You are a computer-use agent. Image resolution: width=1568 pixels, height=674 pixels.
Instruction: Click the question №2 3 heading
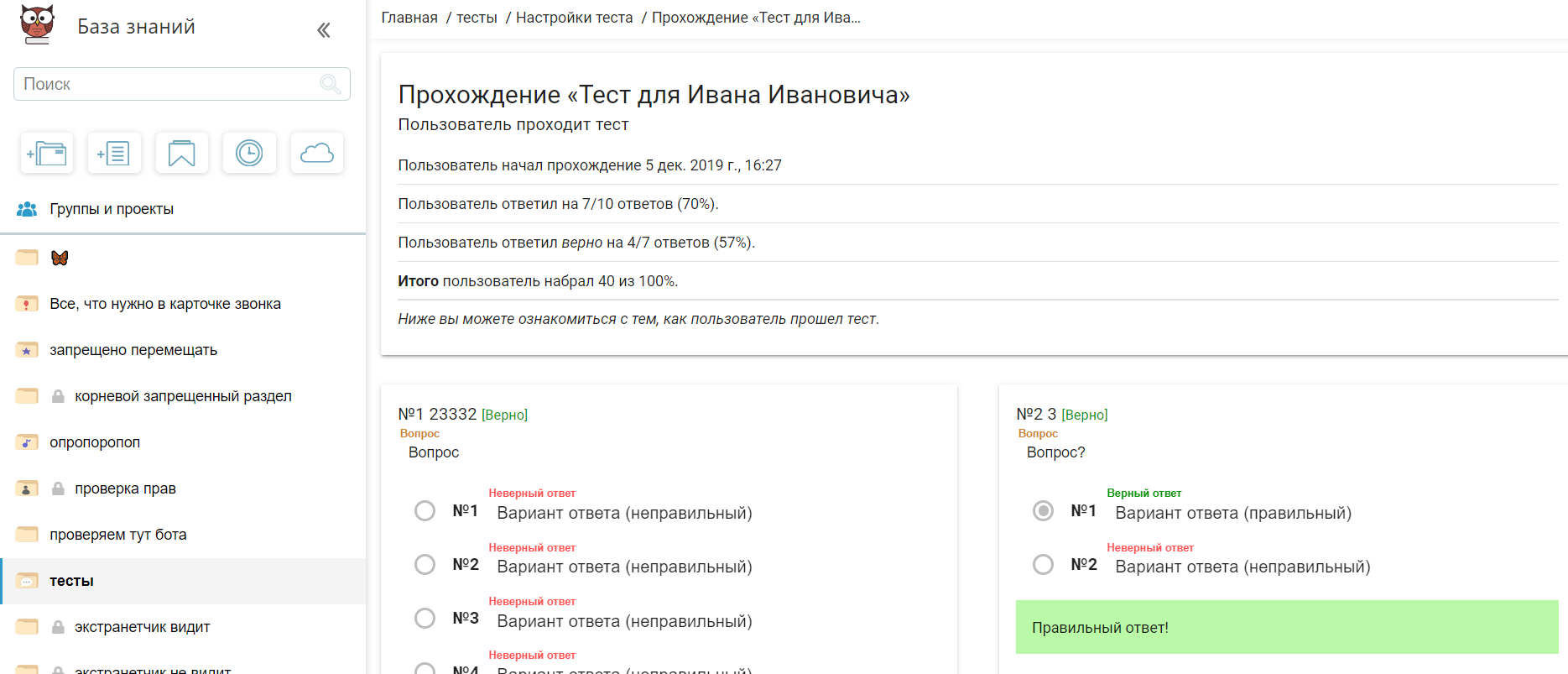coord(1036,414)
